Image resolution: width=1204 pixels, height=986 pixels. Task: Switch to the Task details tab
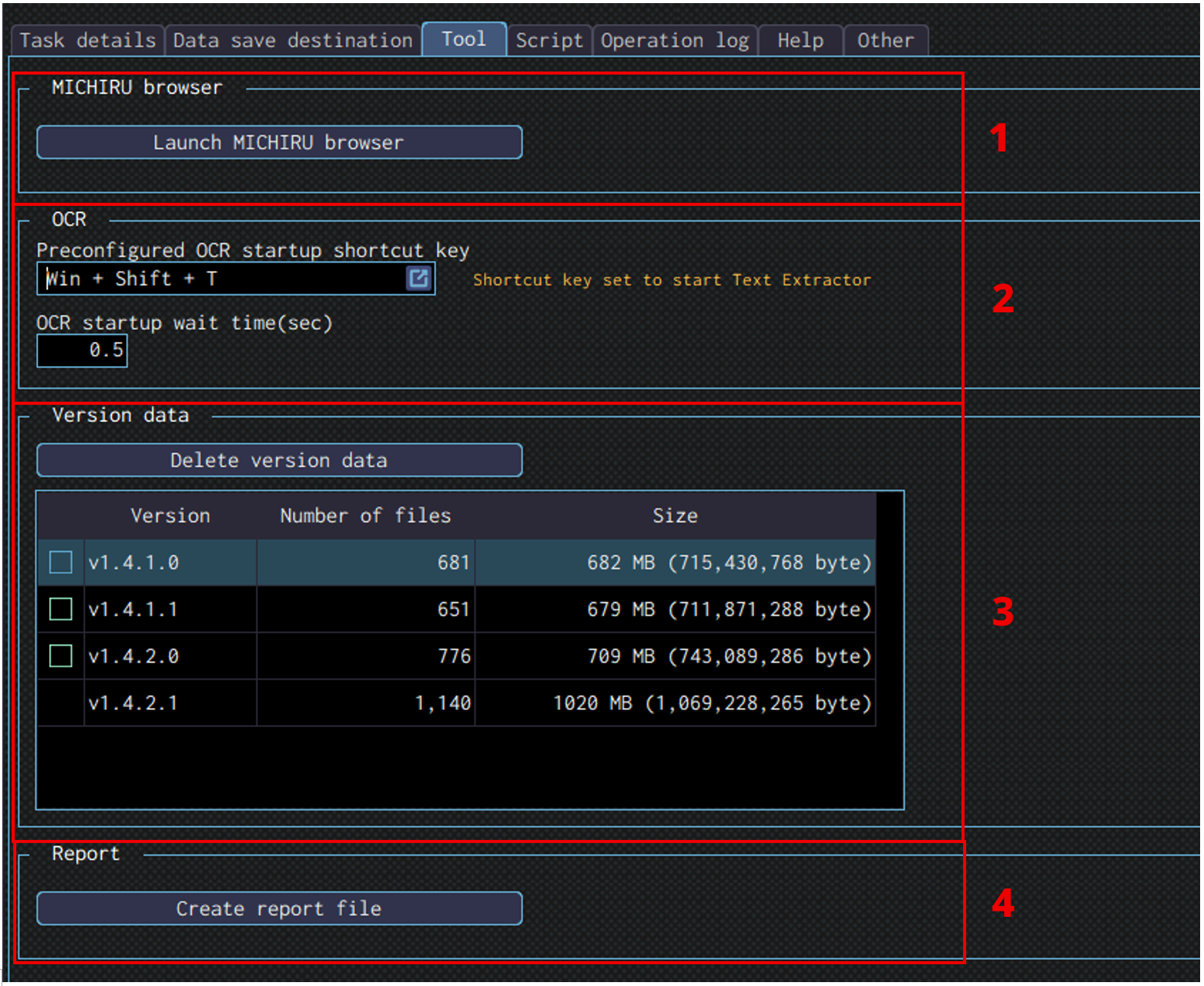click(87, 40)
